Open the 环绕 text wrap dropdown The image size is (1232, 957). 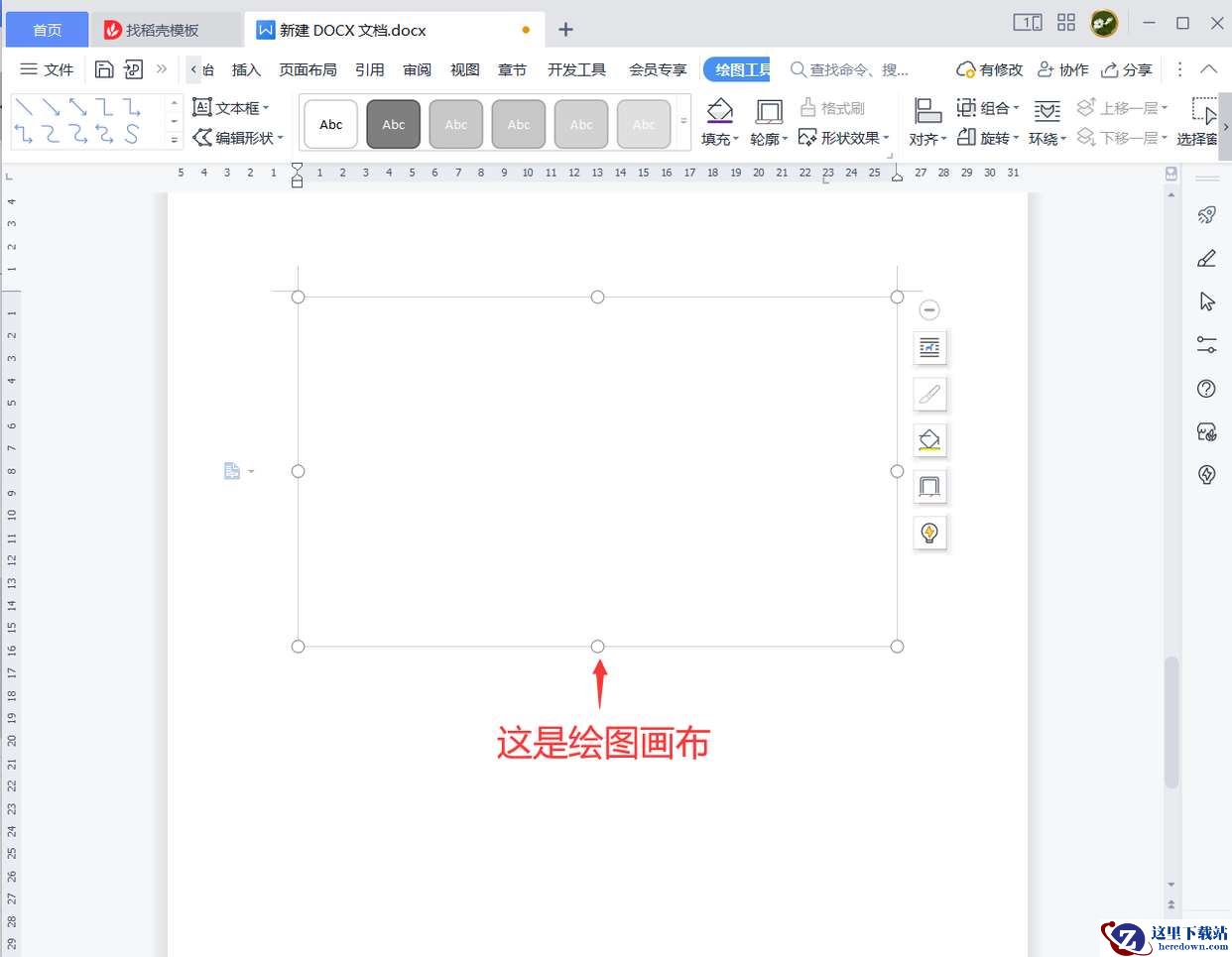(1047, 139)
